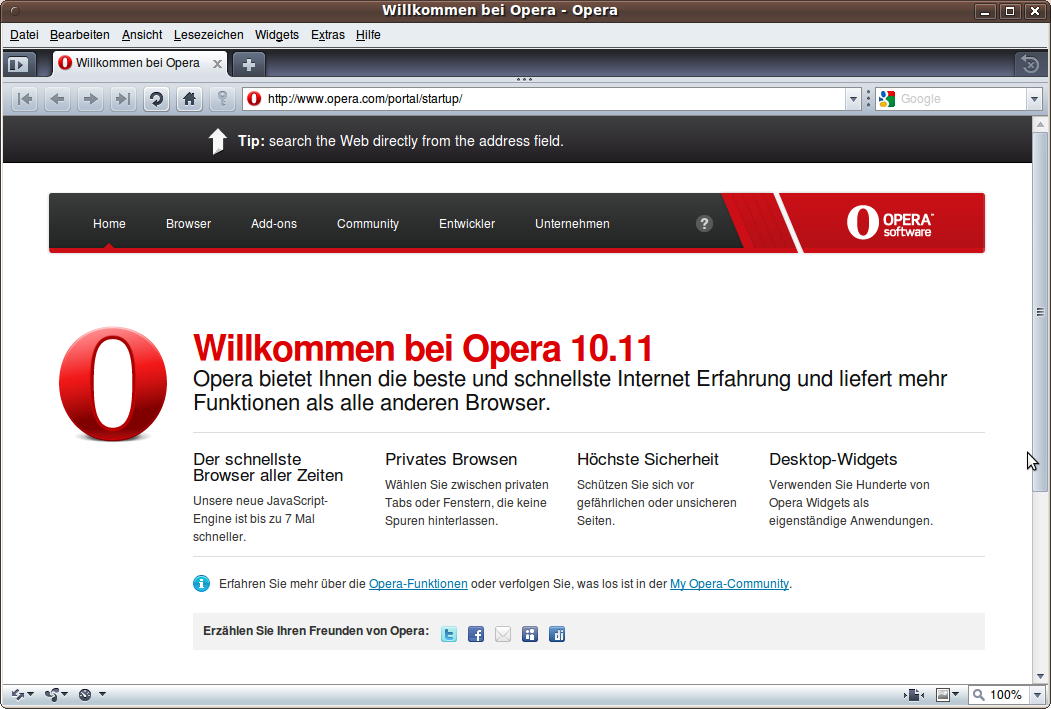Viewport: 1051px width, 709px height.
Task: Open the search engine dropdown arrow
Action: coord(1034,99)
